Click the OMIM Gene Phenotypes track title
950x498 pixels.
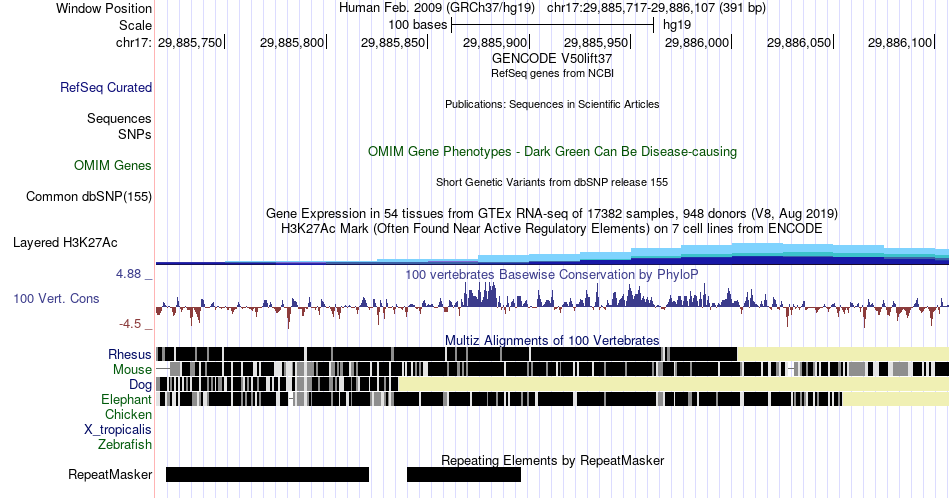pos(552,151)
